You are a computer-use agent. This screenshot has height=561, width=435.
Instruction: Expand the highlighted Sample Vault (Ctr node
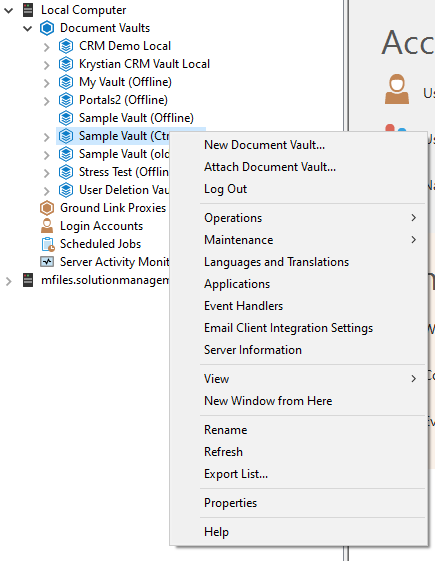(47, 137)
